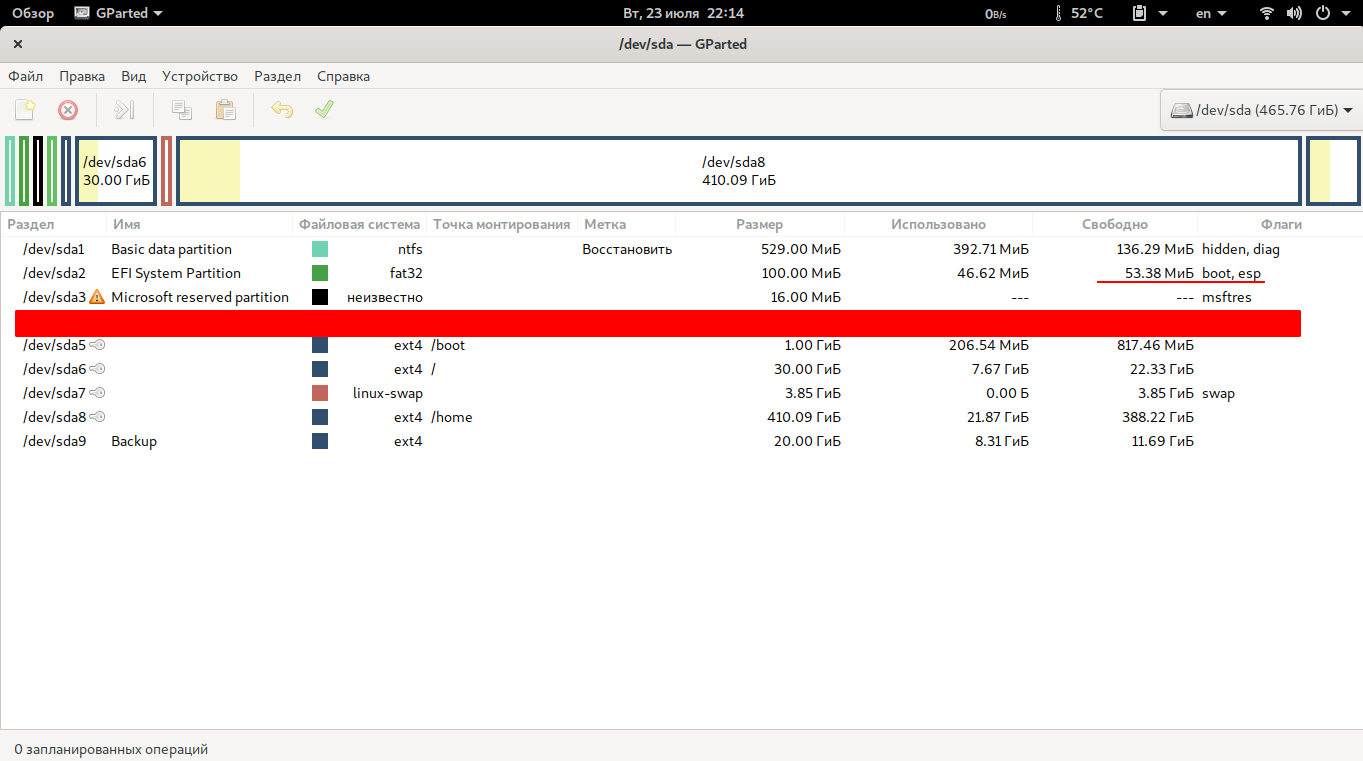Click the green fat32 color swatch

320,273
